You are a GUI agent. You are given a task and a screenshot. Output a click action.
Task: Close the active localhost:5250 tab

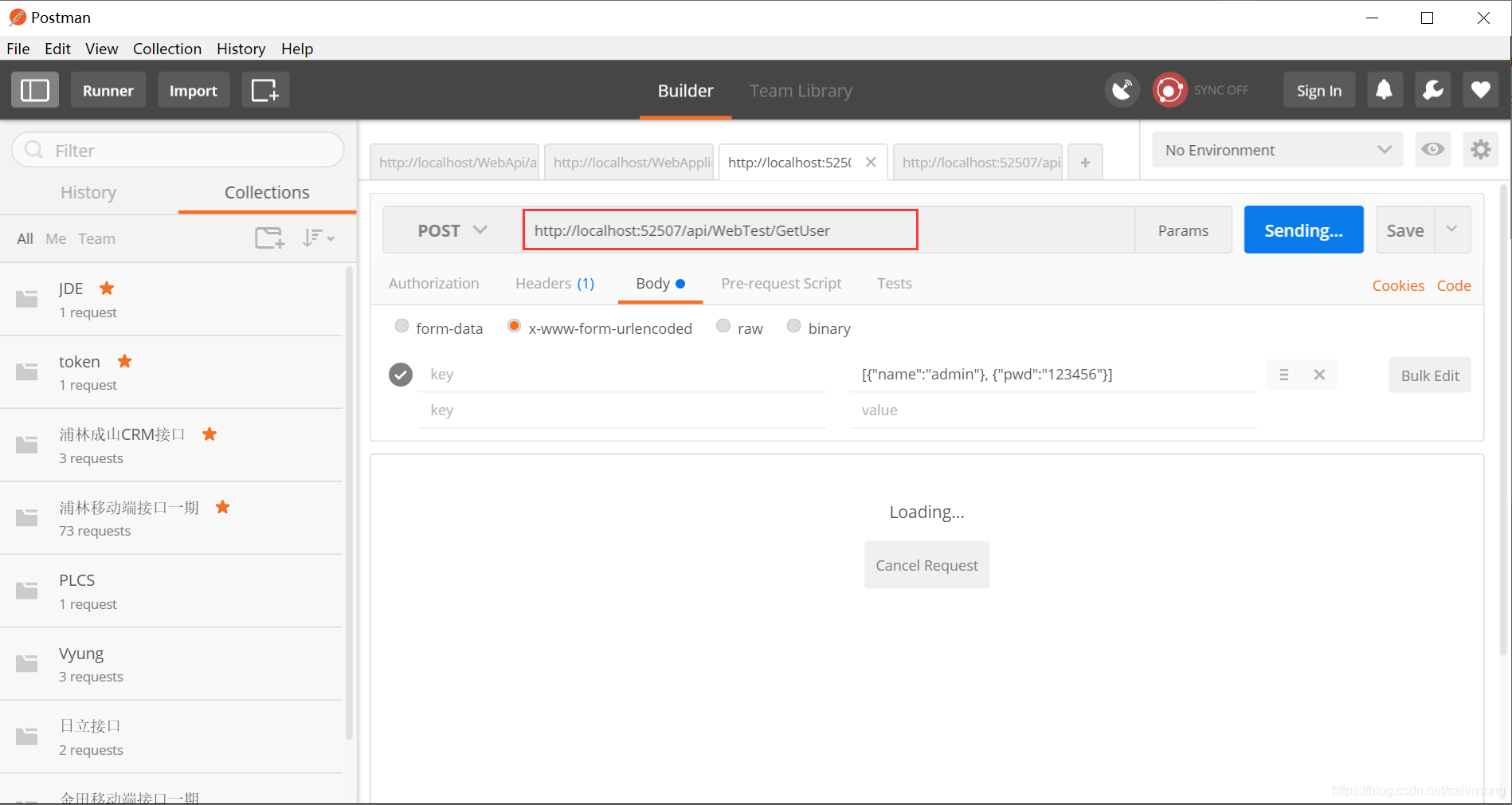871,162
